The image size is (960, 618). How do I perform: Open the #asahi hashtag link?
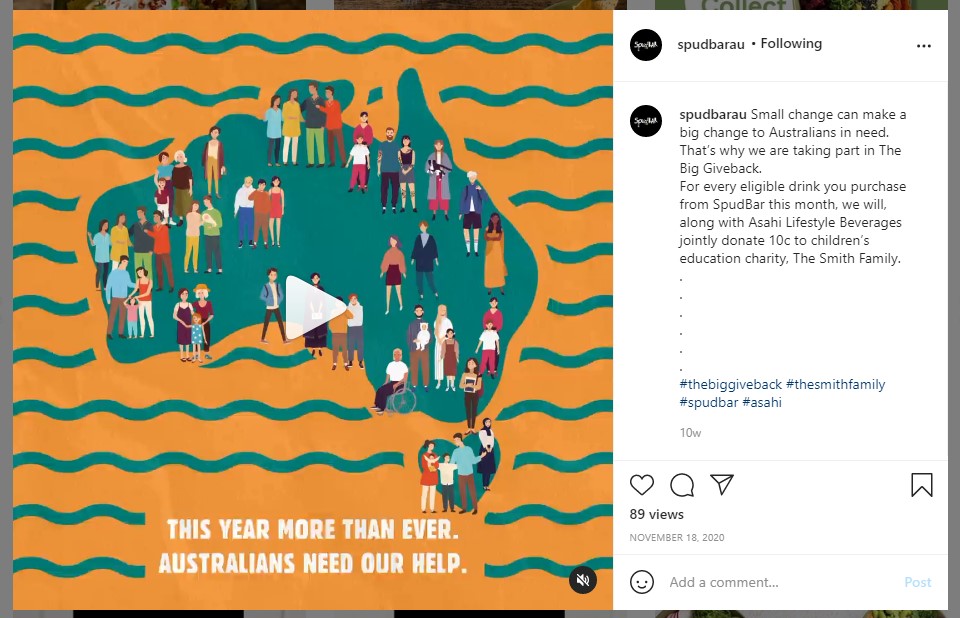762,402
